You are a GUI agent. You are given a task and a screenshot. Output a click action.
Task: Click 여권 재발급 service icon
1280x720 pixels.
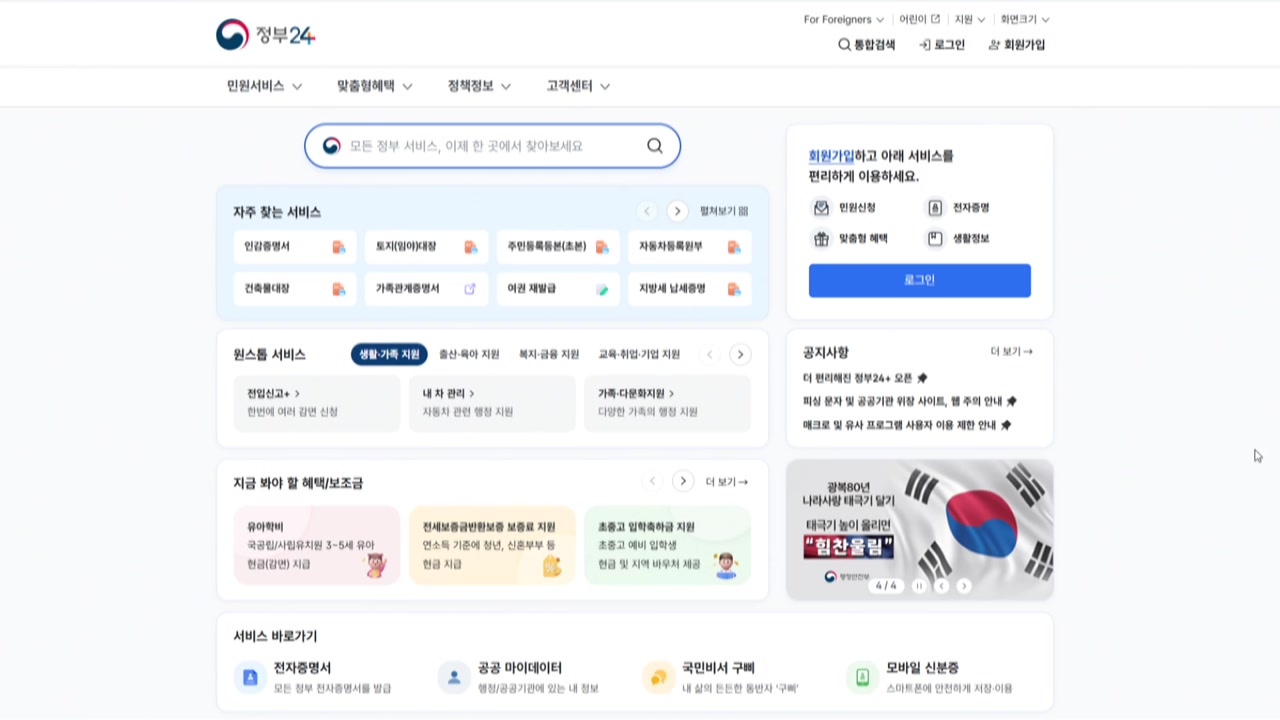602,289
